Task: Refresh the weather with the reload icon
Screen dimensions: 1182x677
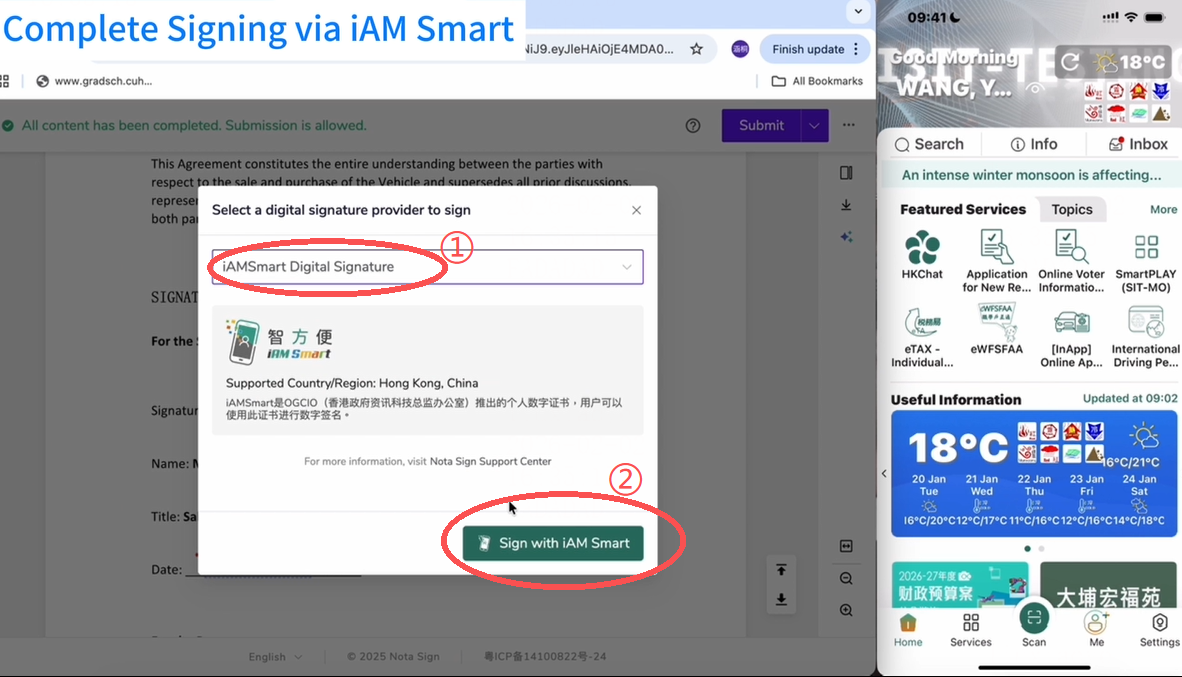Action: [1070, 62]
